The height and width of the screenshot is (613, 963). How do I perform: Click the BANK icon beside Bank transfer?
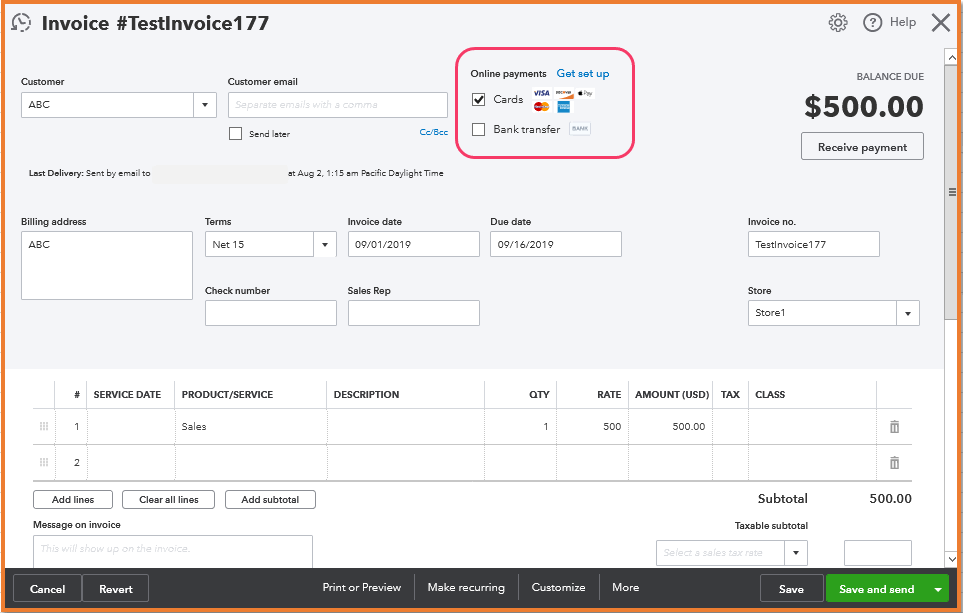point(580,128)
